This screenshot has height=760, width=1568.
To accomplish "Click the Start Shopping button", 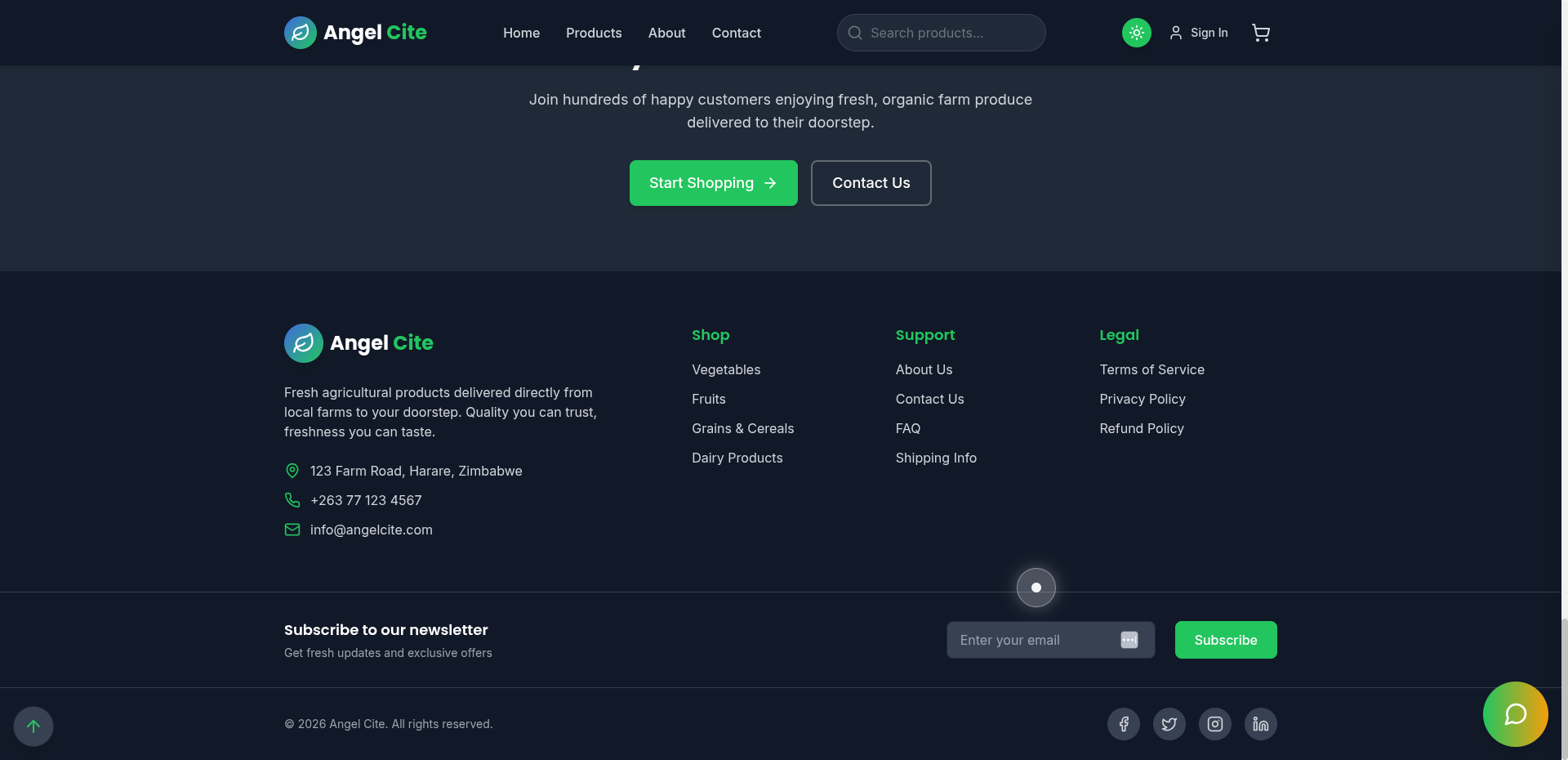I will [713, 183].
